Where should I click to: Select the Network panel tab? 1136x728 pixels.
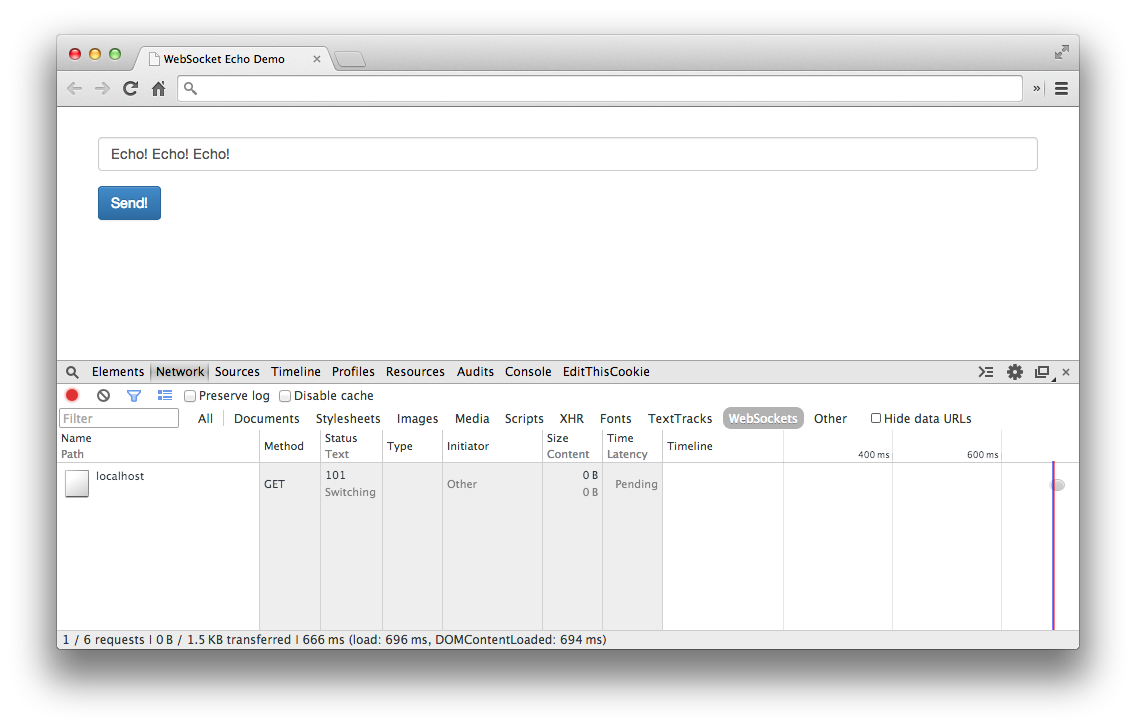180,372
